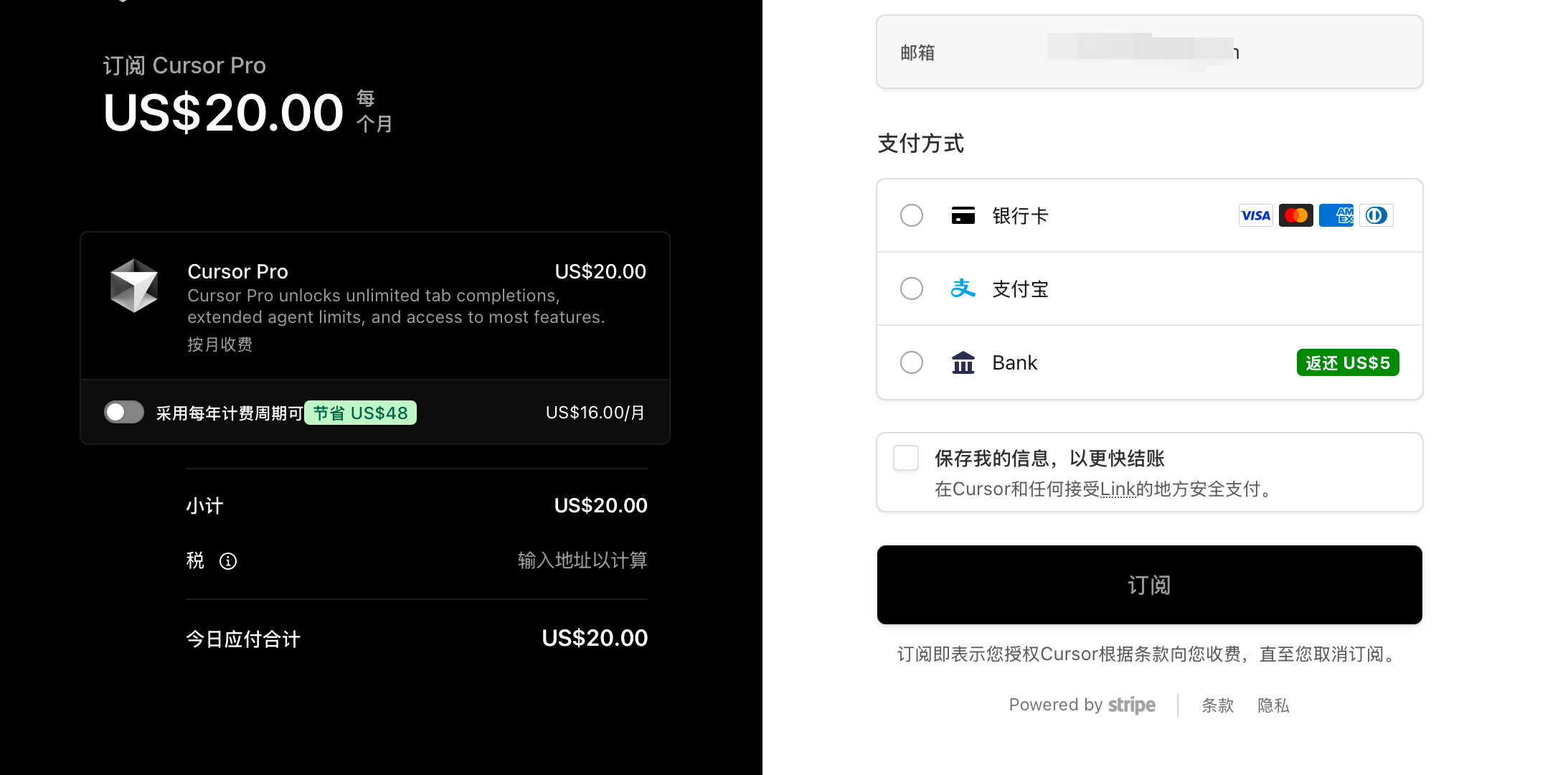The width and height of the screenshot is (1568, 775).
Task: Click the Visa card logo
Action: (x=1255, y=215)
